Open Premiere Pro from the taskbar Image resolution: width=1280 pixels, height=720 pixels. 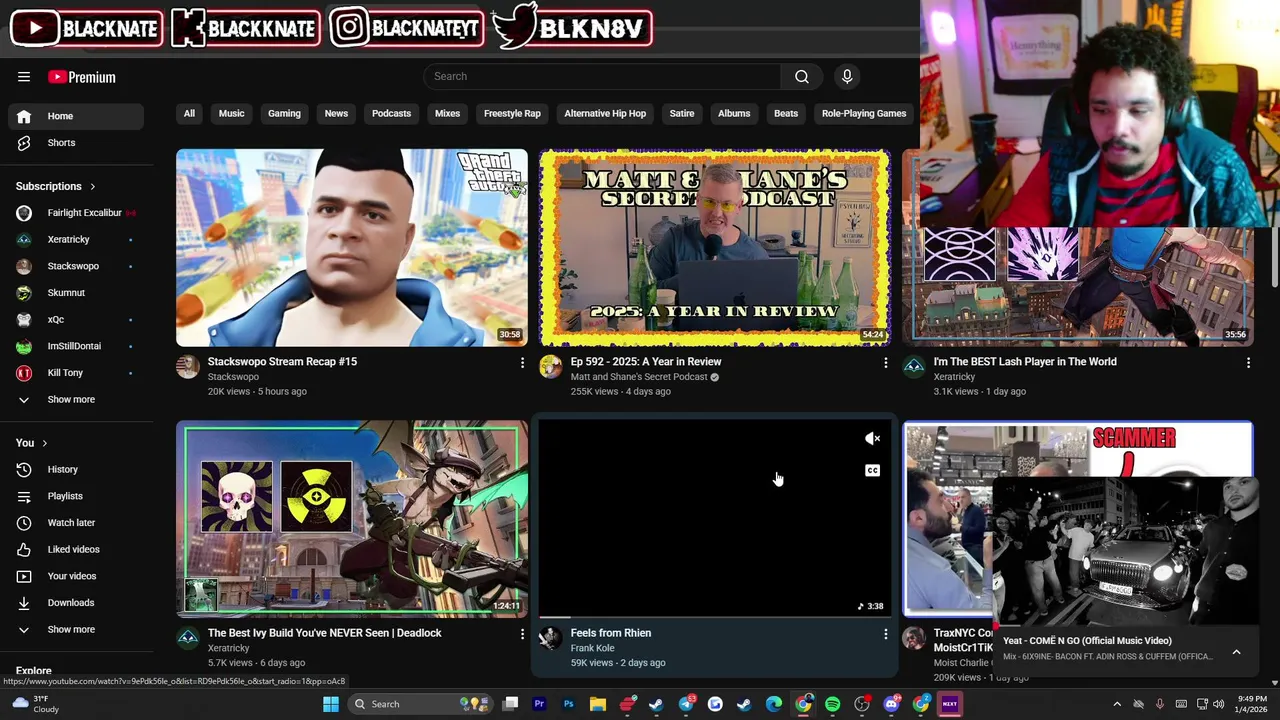(539, 704)
